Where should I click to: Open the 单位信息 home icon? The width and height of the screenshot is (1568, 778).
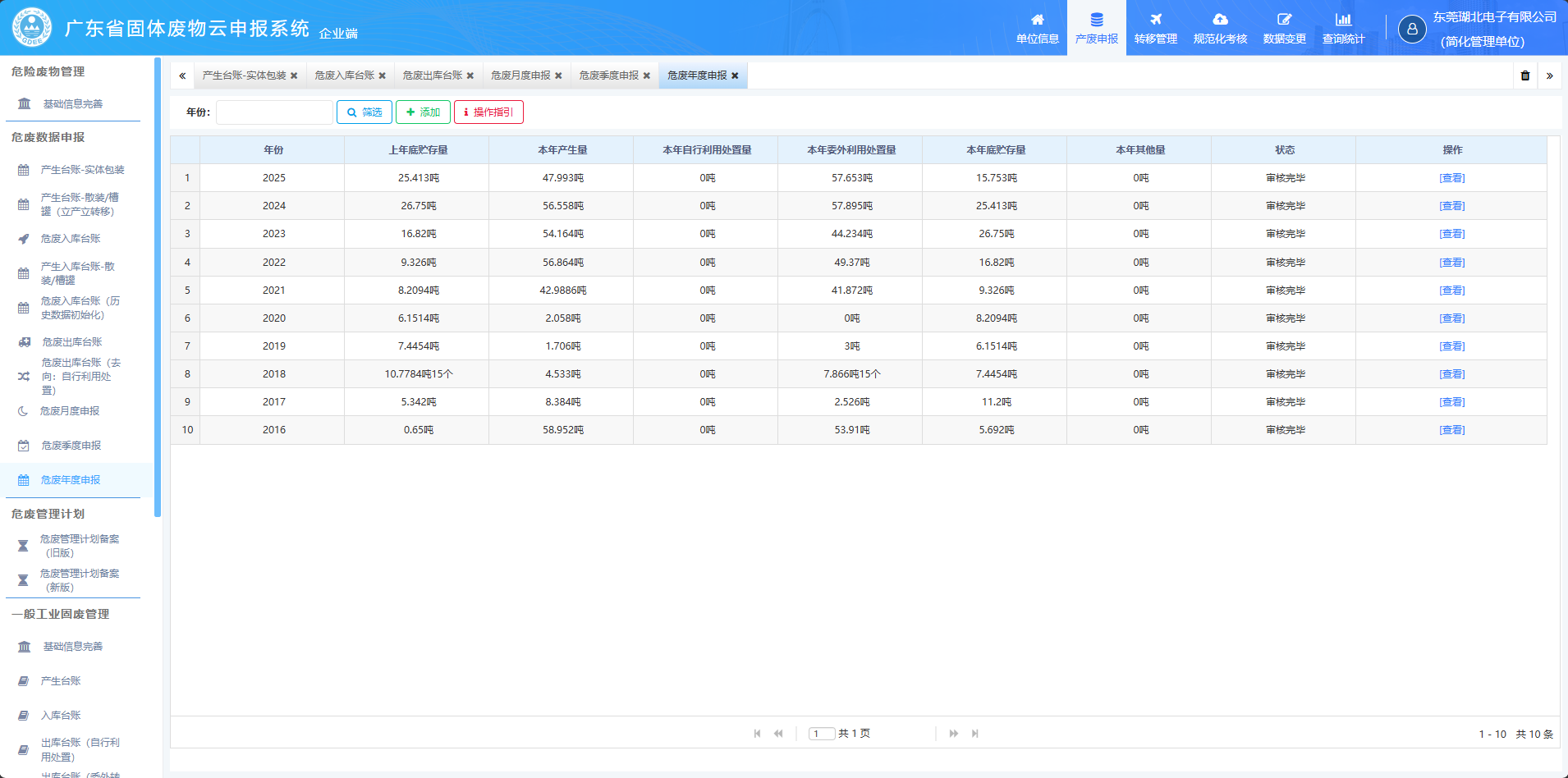(x=1038, y=20)
